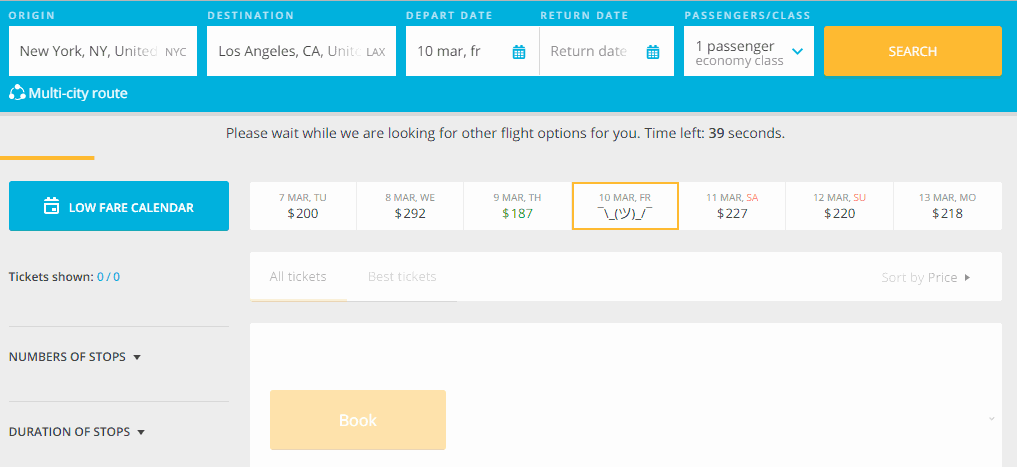
Task: Select 7 Mar Tuesday $200 fare
Action: point(302,206)
